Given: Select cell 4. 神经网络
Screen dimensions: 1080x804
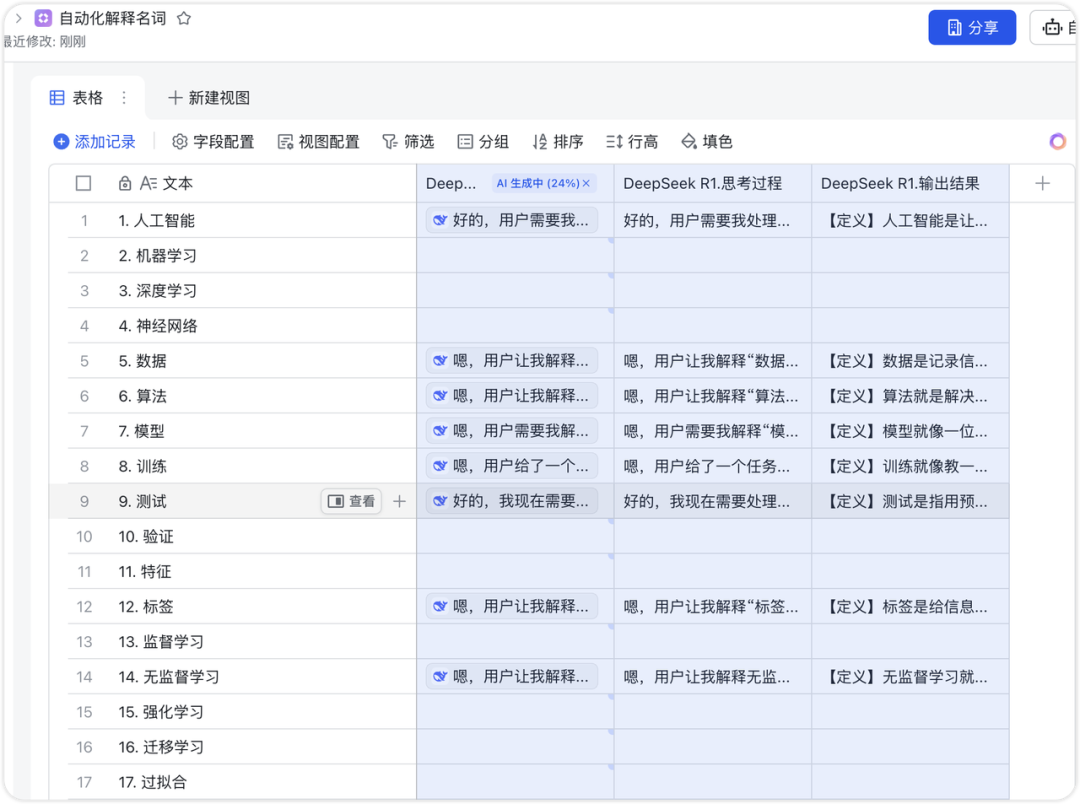Looking at the screenshot, I should pyautogui.click(x=262, y=326).
